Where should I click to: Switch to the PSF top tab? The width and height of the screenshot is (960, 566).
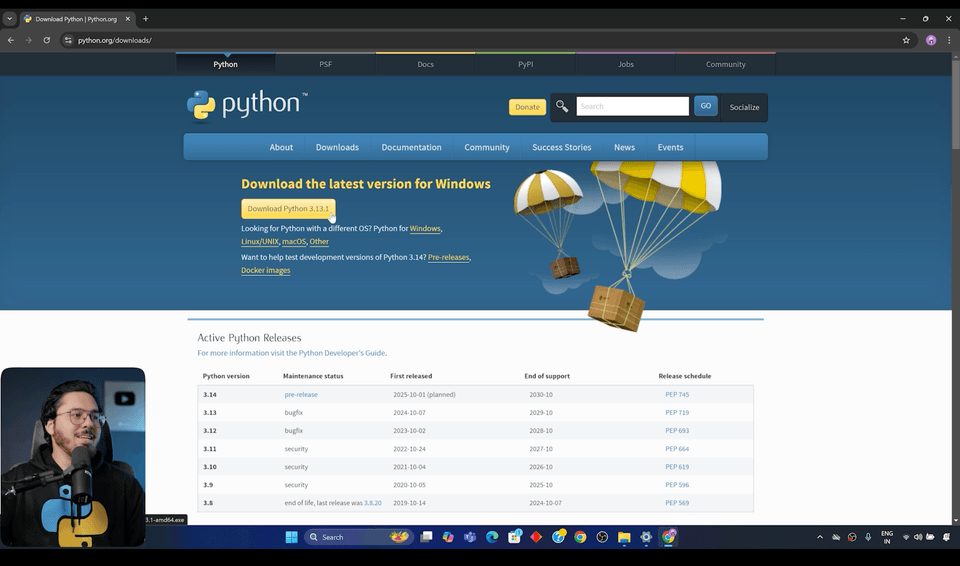[x=325, y=64]
